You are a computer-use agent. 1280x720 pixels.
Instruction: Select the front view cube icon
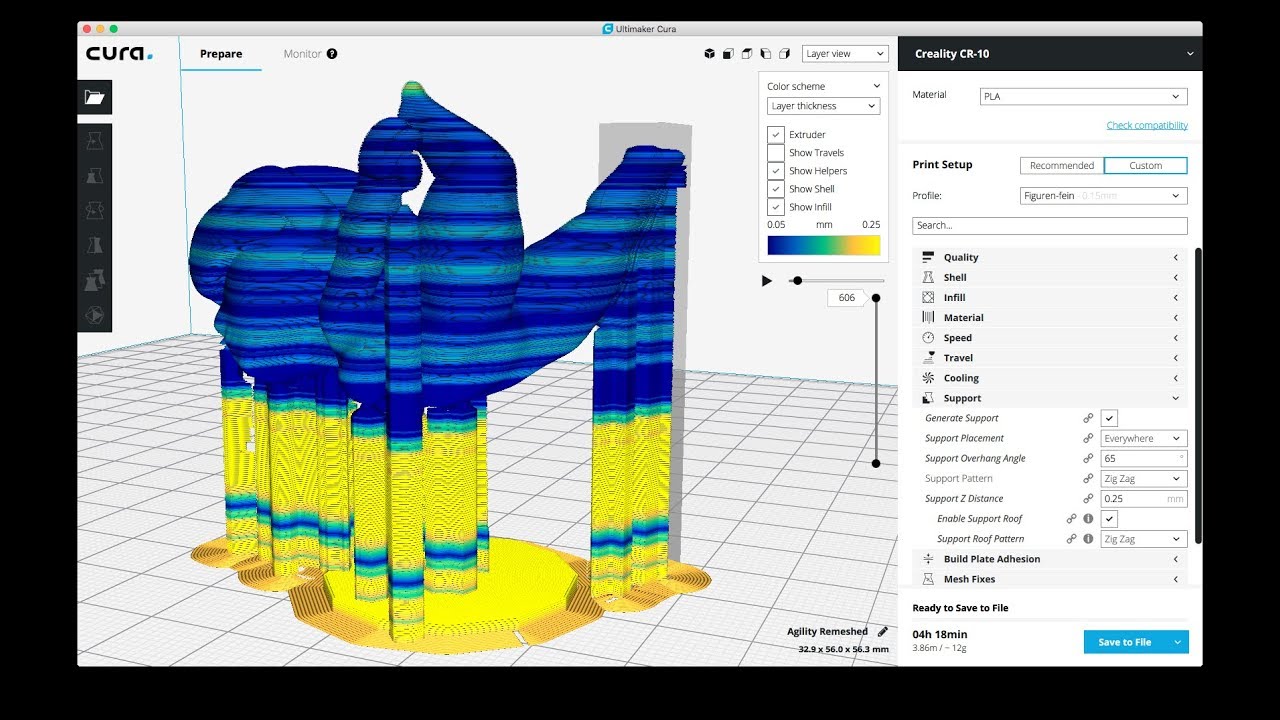(728, 53)
